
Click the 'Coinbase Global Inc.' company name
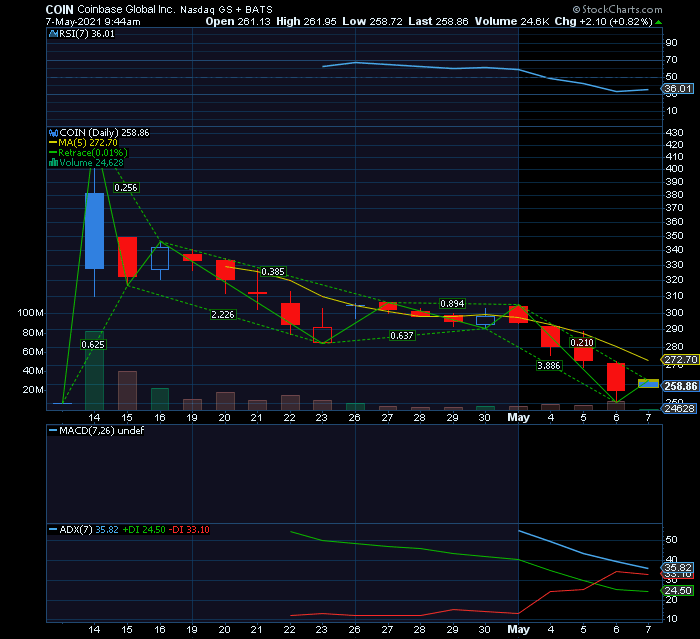coord(126,9)
